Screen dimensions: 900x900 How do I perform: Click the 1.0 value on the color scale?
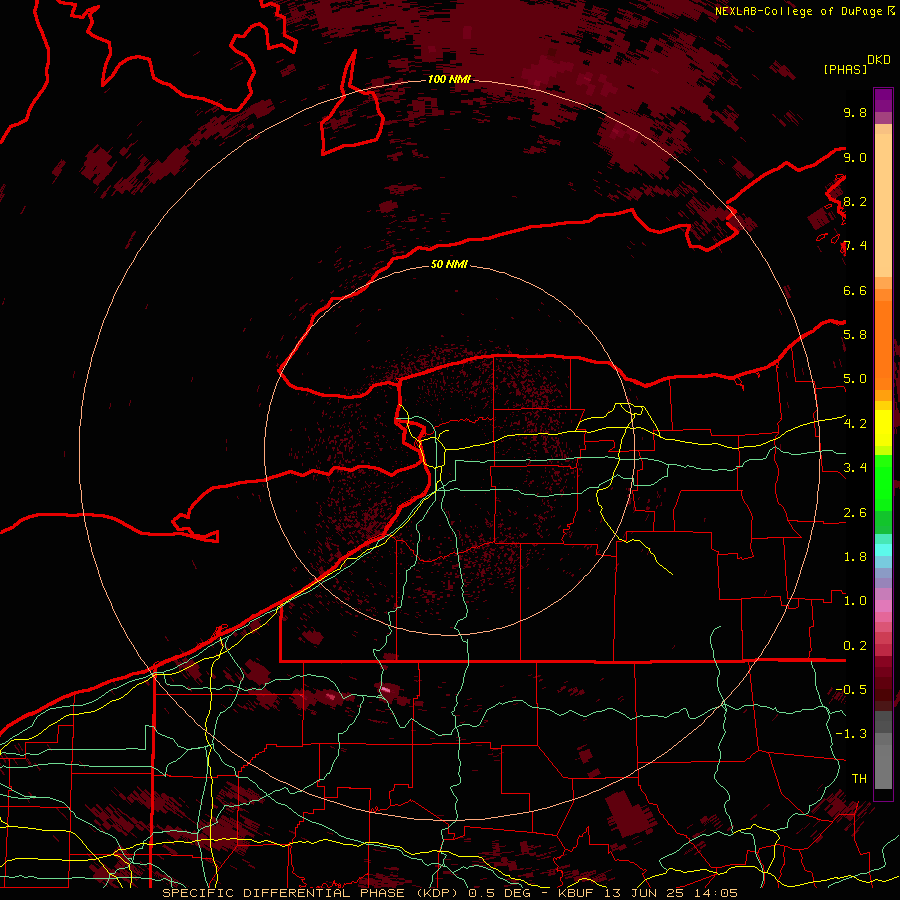[855, 601]
